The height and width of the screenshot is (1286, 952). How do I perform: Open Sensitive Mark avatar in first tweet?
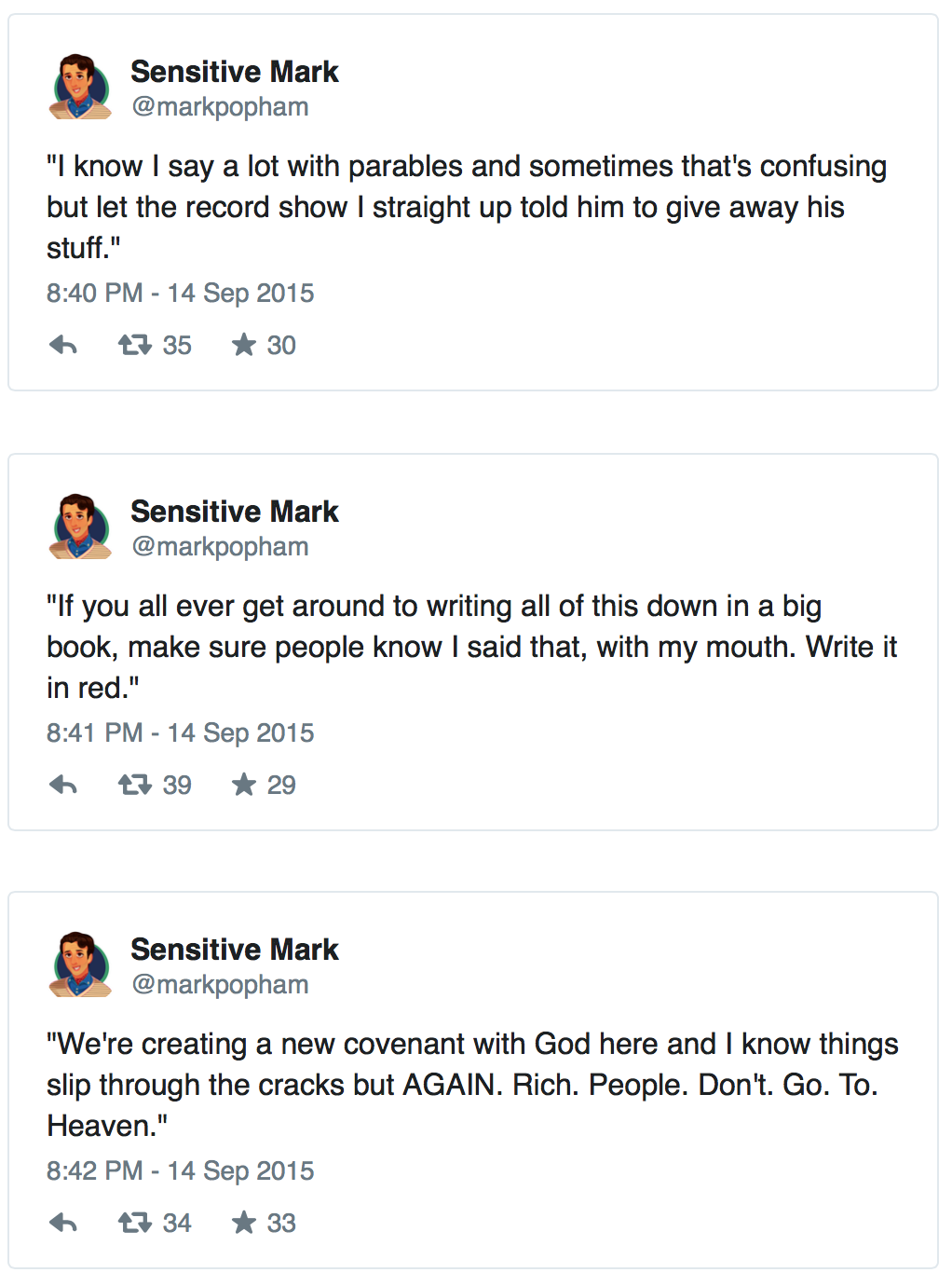click(80, 88)
